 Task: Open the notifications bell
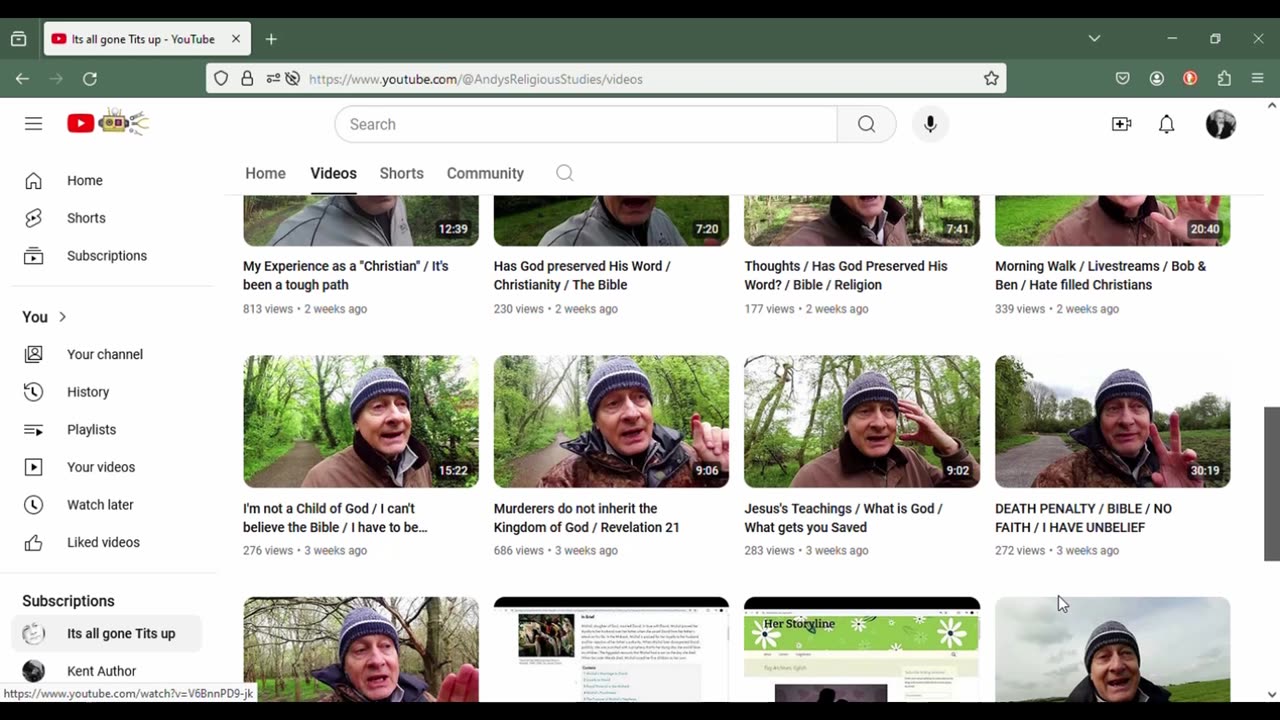click(x=1166, y=124)
